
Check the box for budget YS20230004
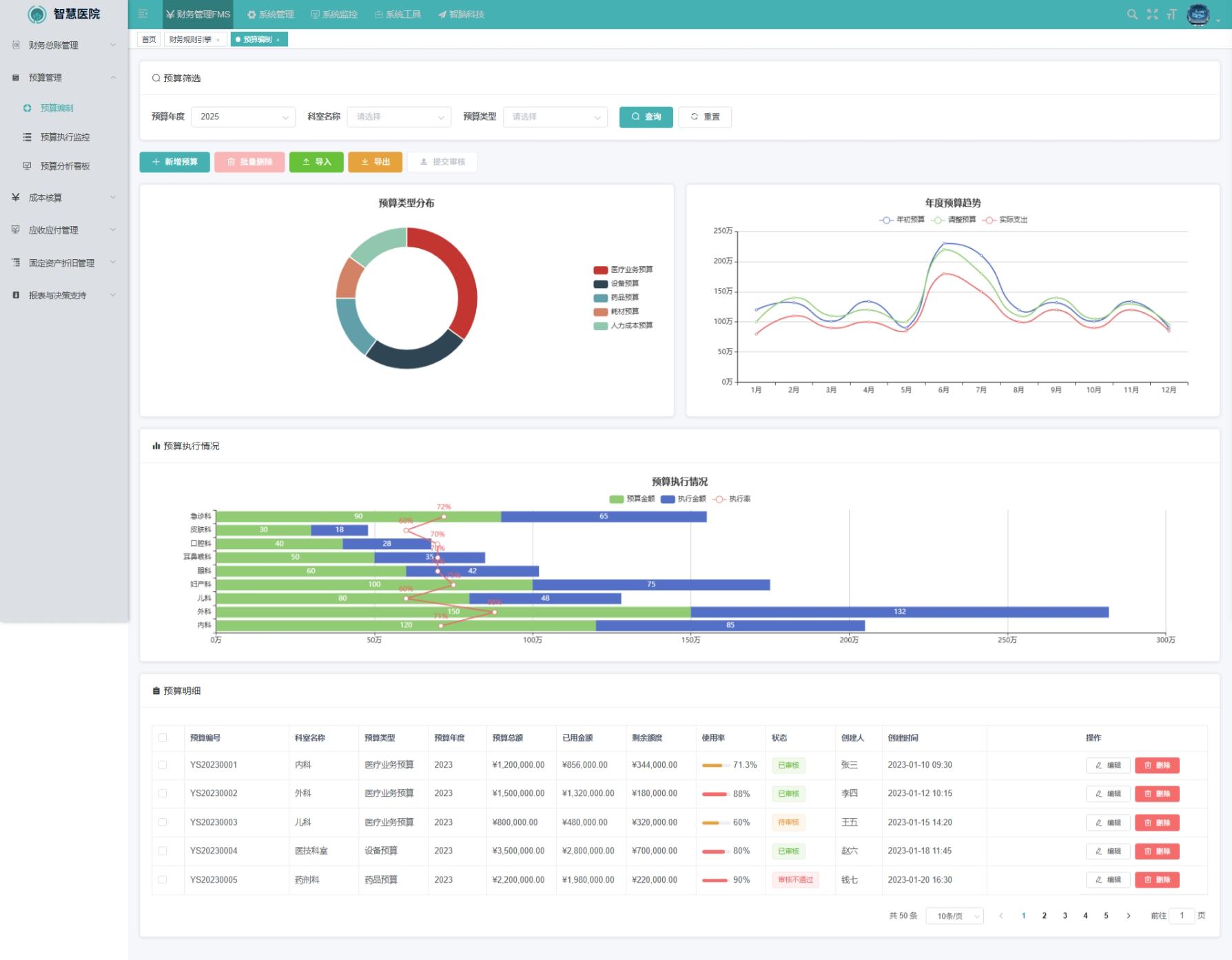[x=163, y=851]
